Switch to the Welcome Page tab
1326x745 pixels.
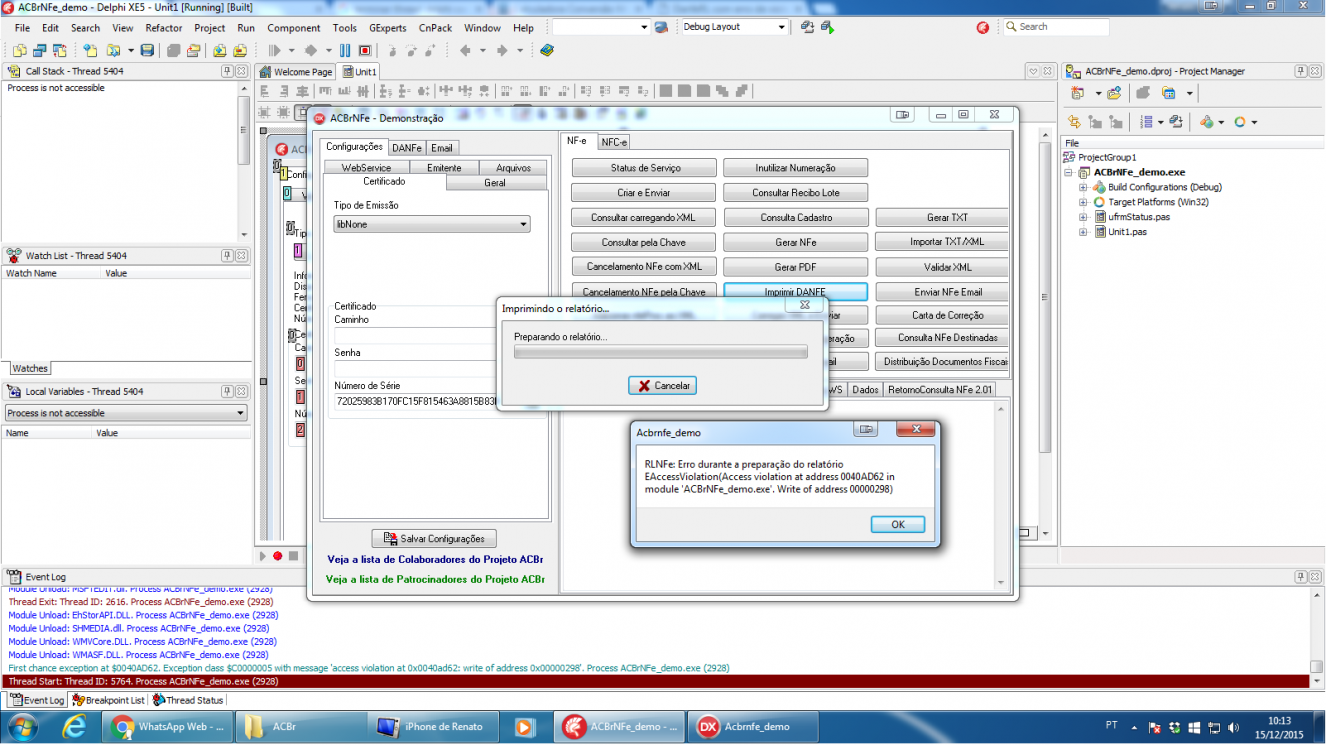click(296, 72)
